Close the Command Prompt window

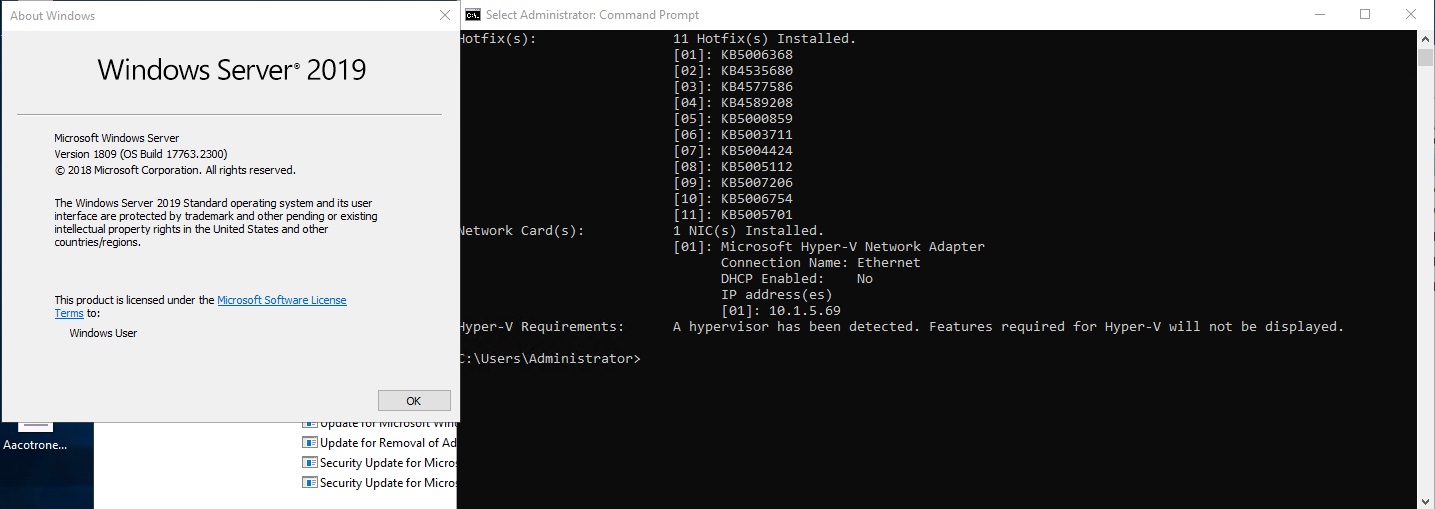tap(1411, 14)
